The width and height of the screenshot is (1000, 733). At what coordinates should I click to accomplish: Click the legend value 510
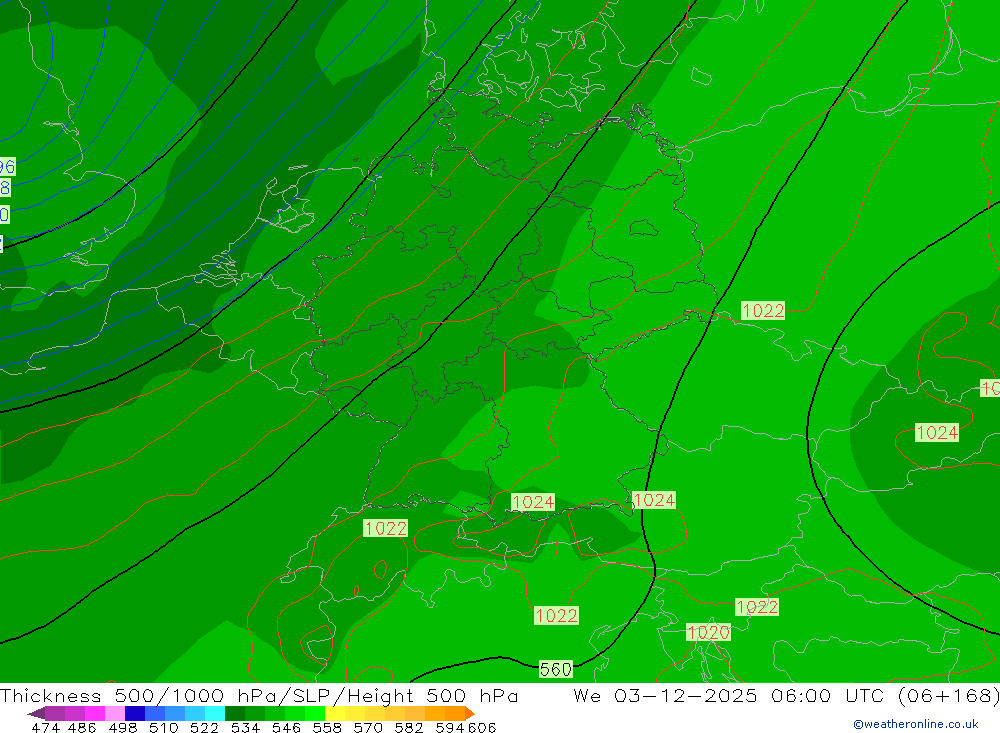click(164, 727)
